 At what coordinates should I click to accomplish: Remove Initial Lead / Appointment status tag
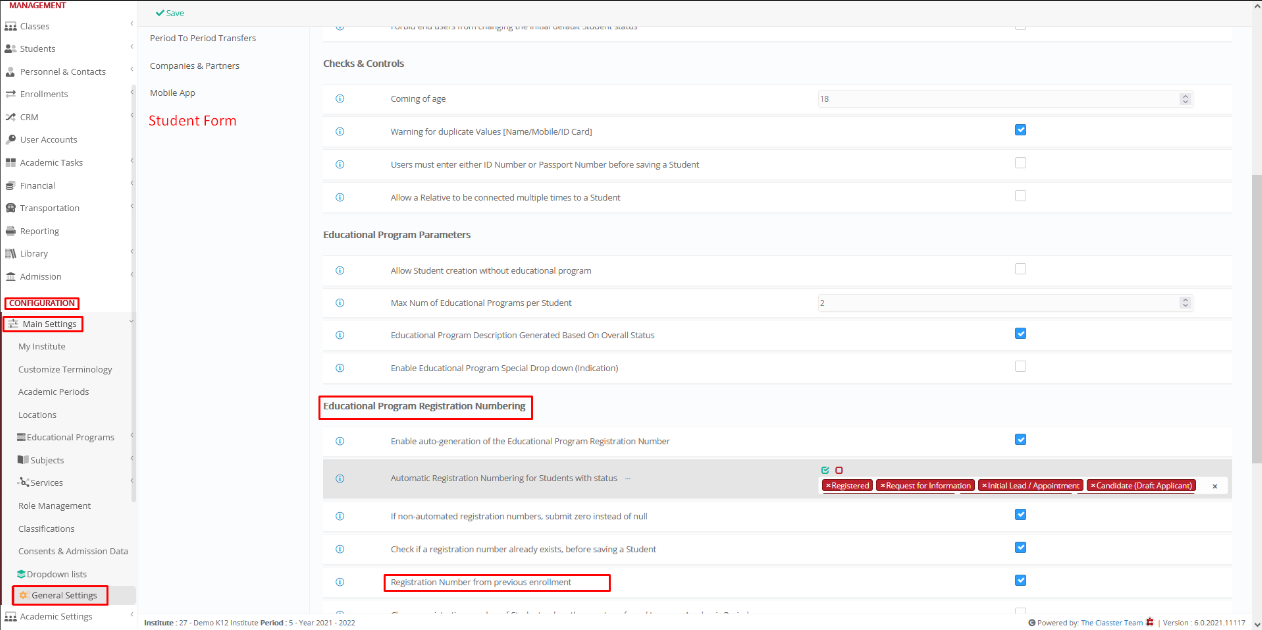[x=984, y=486]
